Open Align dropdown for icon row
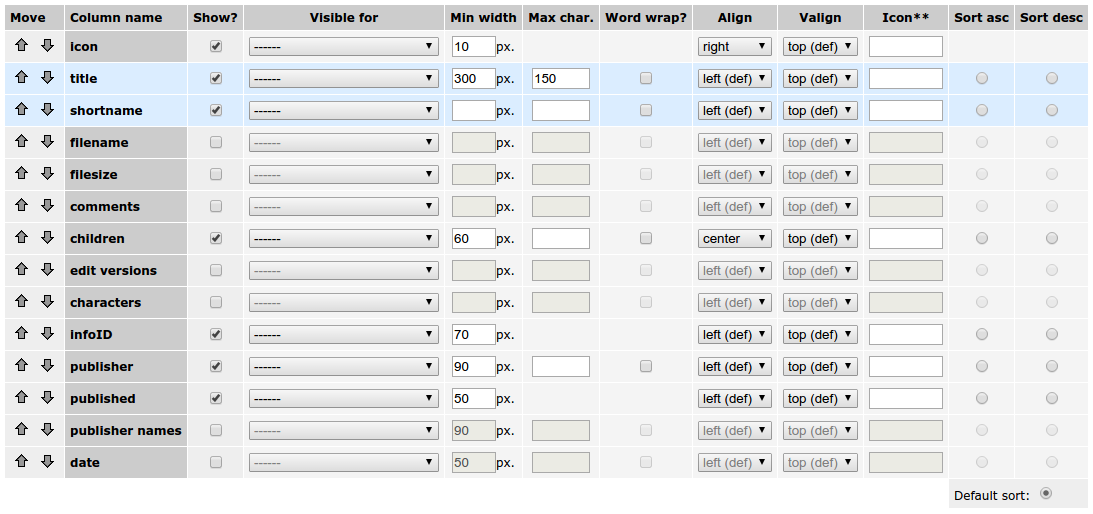 tap(734, 47)
